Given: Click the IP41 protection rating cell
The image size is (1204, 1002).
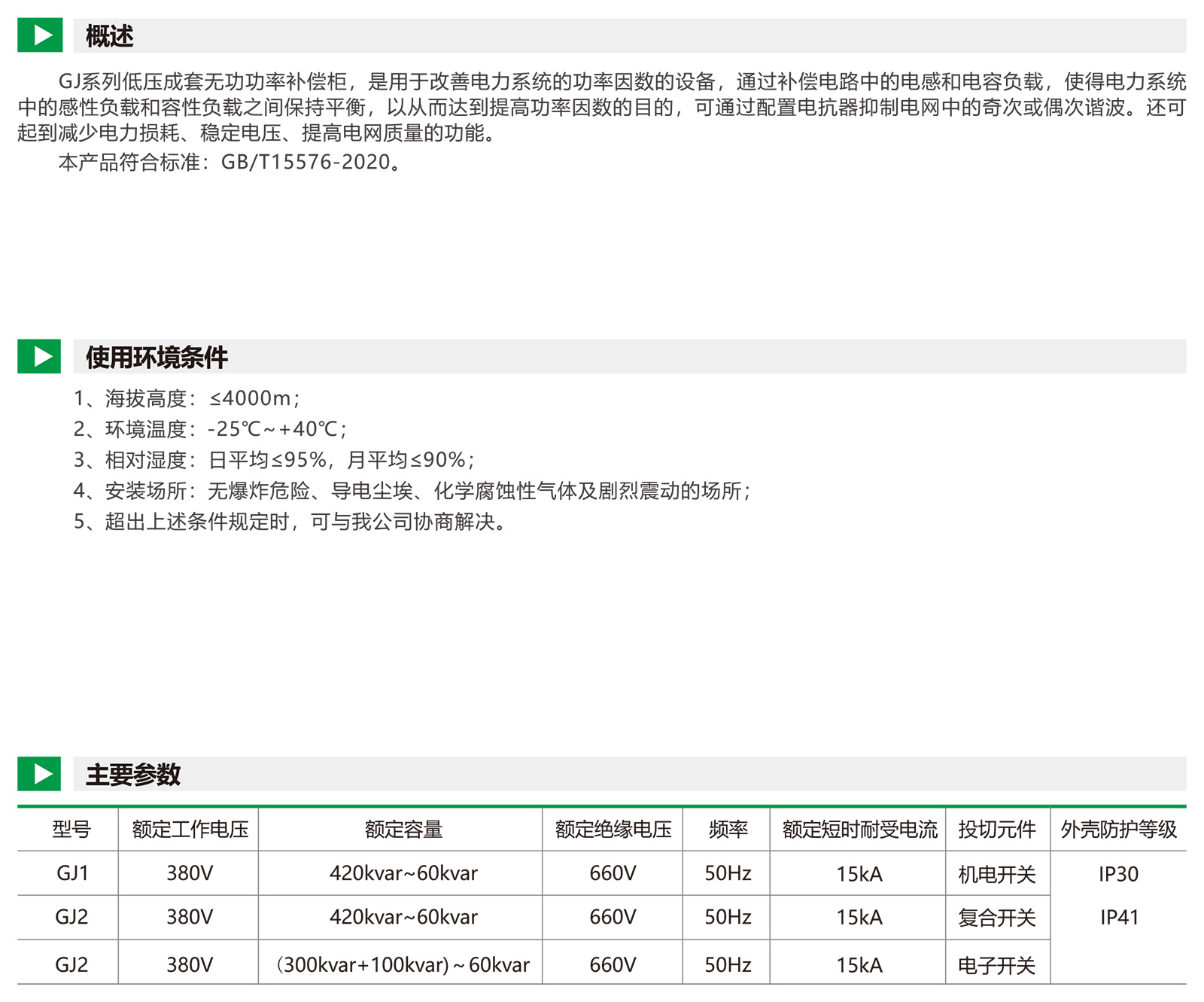Looking at the screenshot, I should pos(1119,917).
